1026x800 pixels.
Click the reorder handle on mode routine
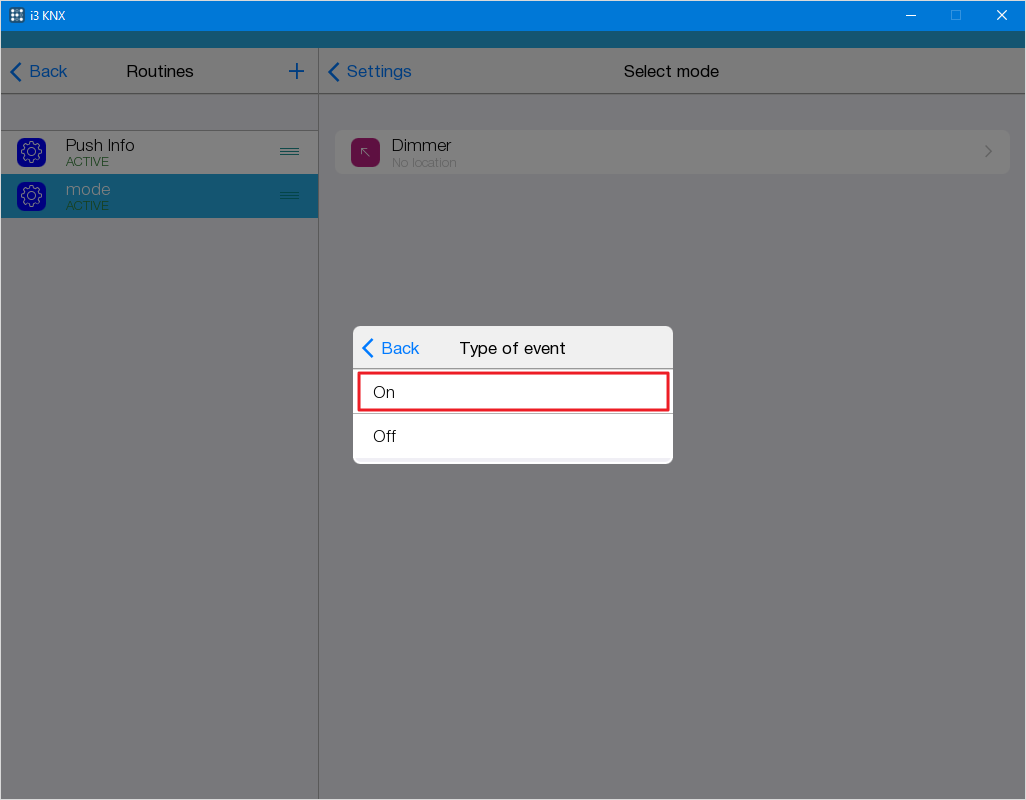click(289, 196)
